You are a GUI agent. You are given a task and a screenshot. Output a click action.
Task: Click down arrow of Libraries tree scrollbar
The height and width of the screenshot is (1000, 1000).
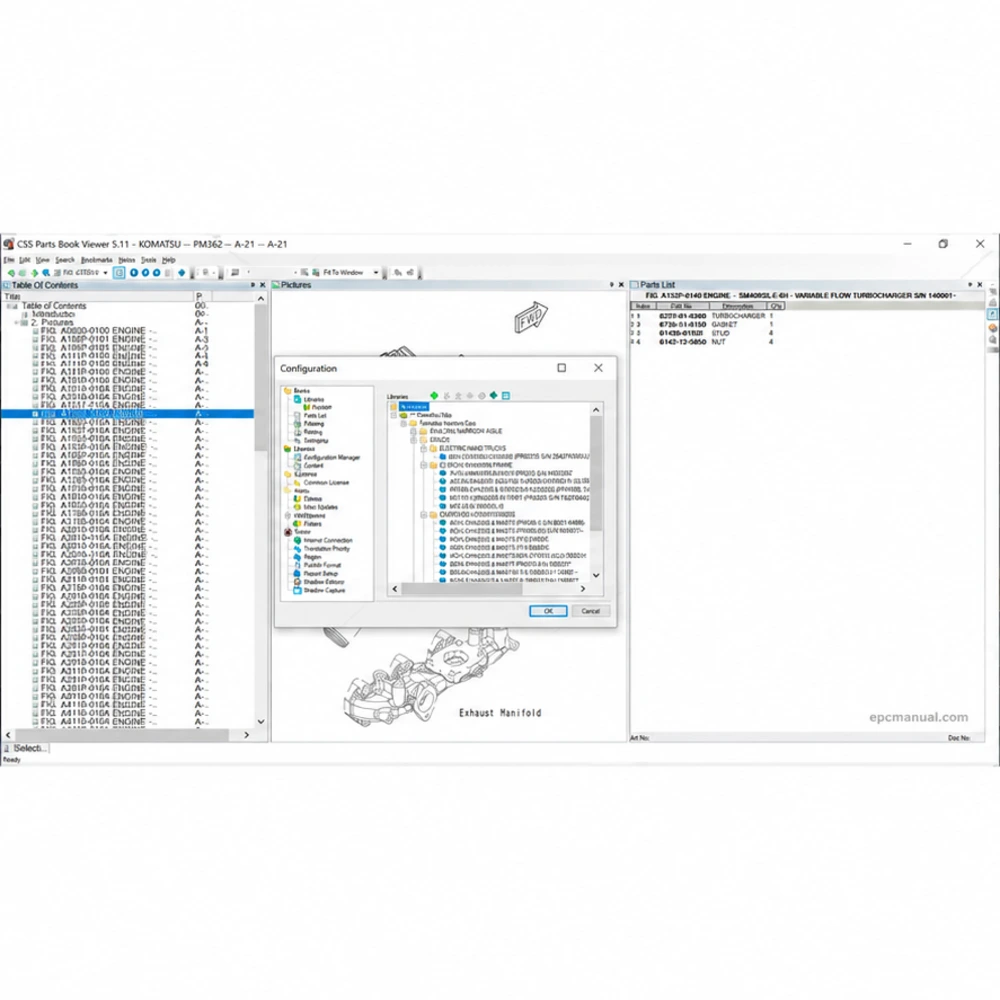(596, 575)
